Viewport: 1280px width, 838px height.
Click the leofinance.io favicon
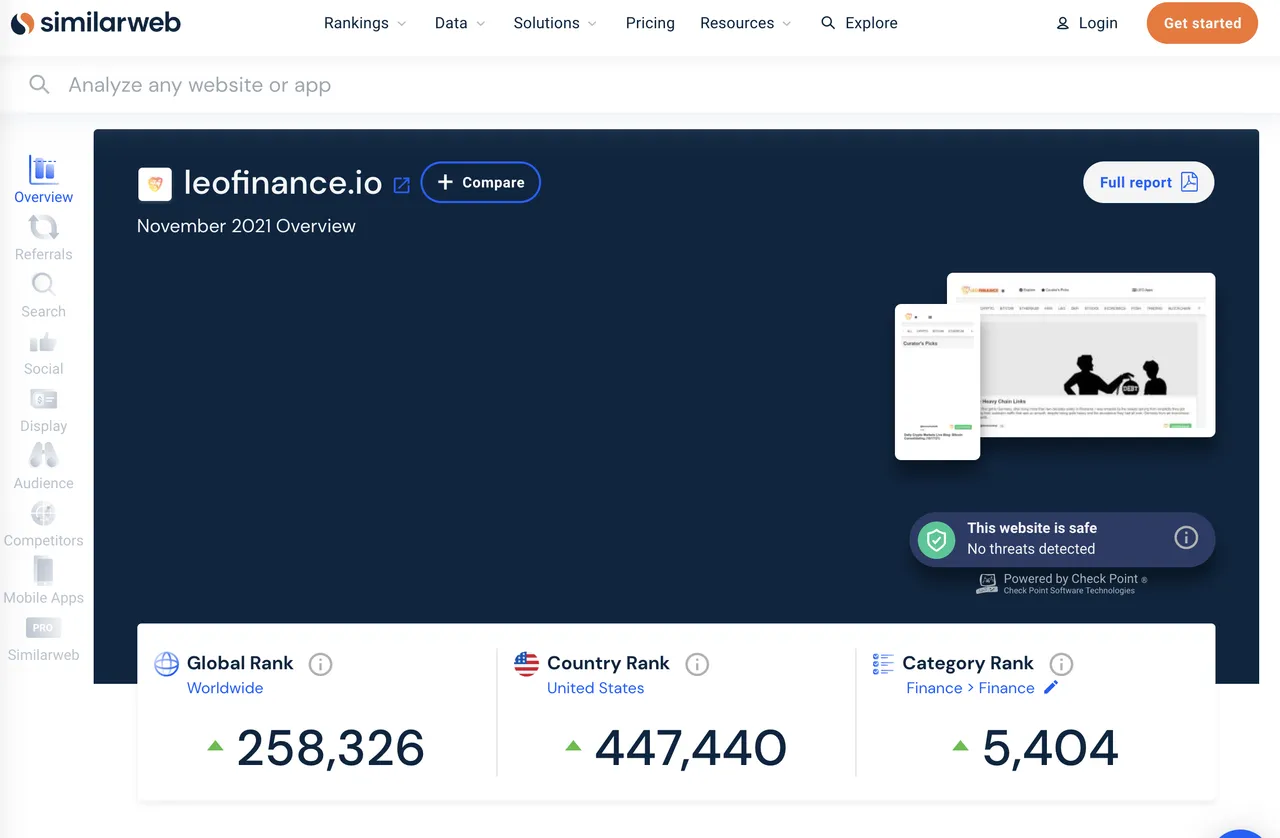(x=155, y=184)
